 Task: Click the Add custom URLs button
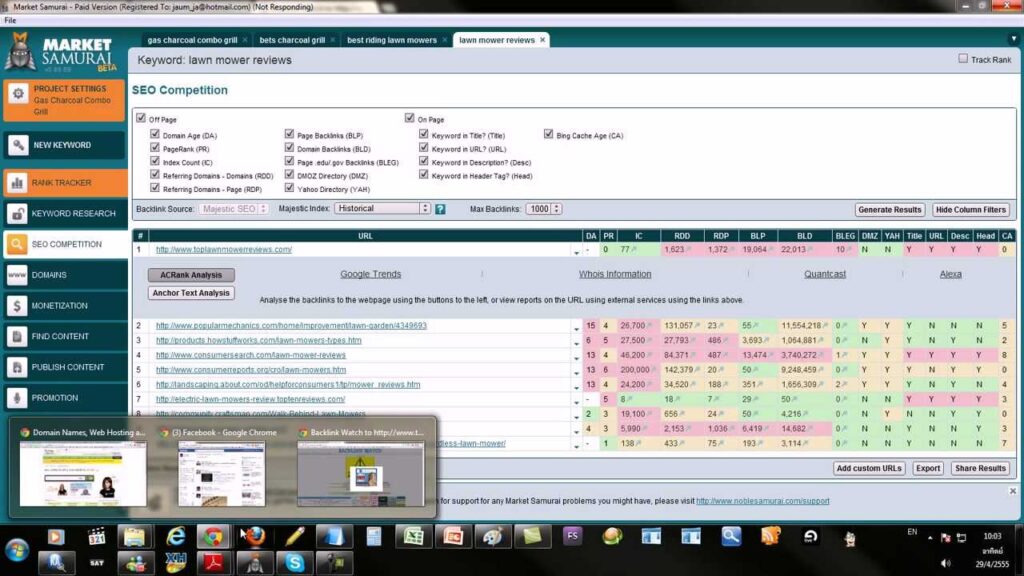click(x=869, y=468)
